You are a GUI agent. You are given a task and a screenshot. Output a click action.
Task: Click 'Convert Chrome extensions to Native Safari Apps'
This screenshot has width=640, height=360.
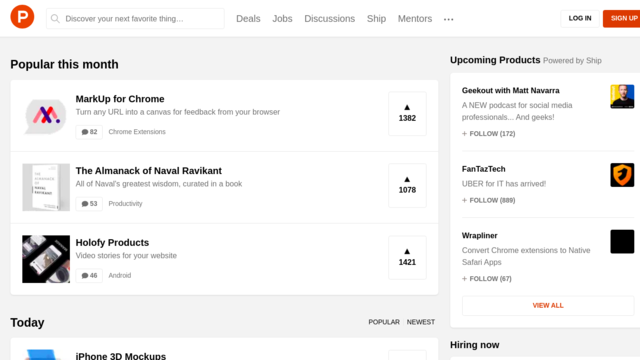coord(526,256)
